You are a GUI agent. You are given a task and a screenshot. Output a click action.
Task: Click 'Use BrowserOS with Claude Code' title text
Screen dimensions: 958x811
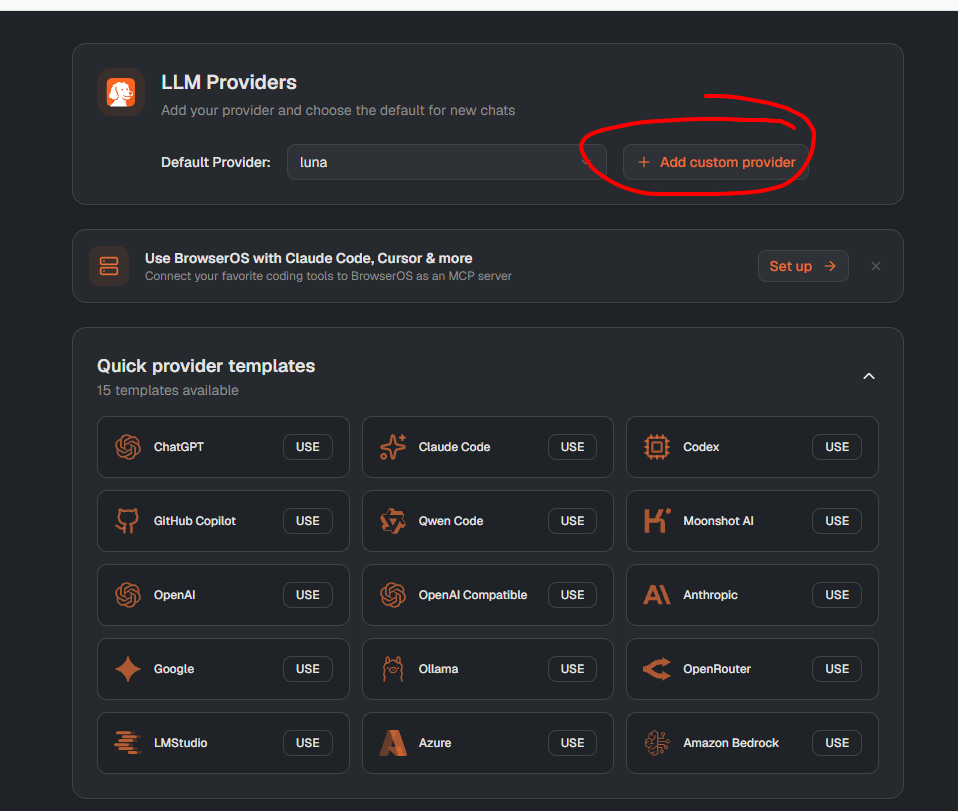point(309,258)
